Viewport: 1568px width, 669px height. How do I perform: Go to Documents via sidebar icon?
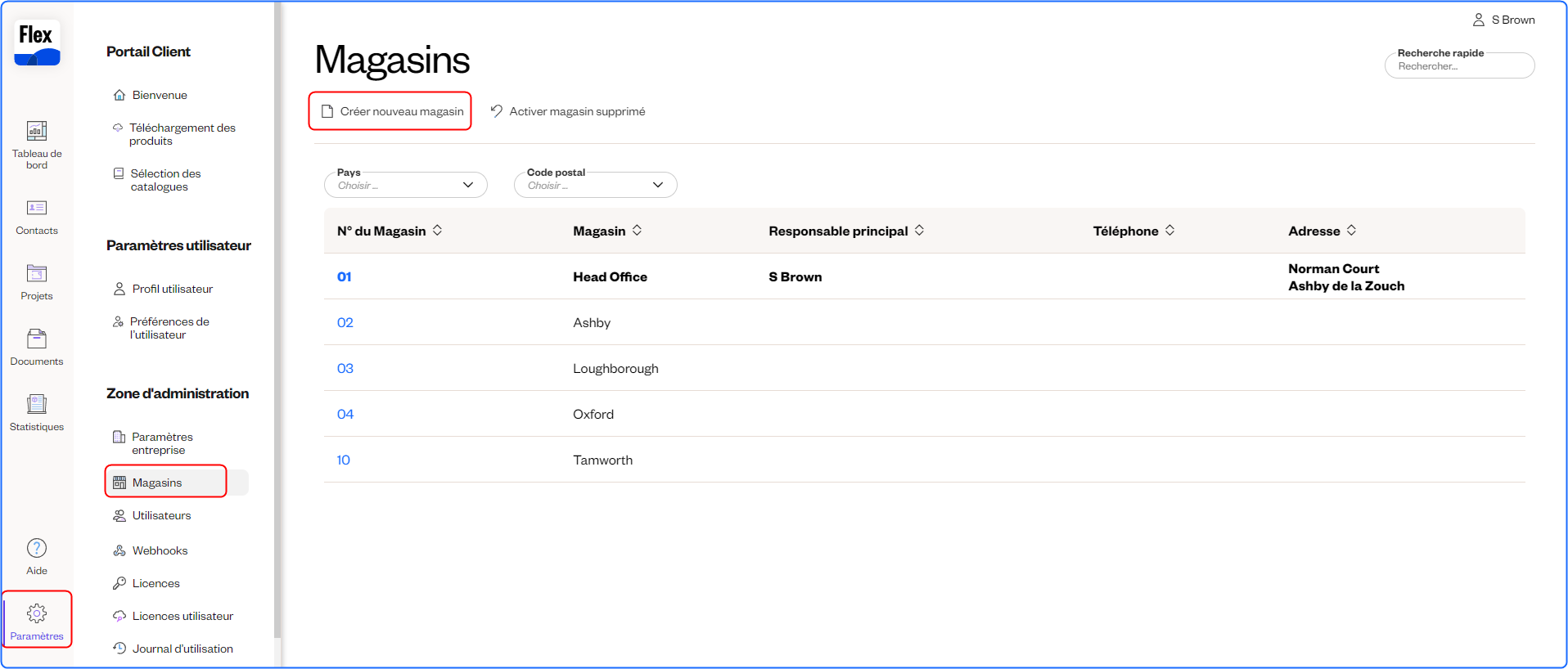[x=37, y=339]
